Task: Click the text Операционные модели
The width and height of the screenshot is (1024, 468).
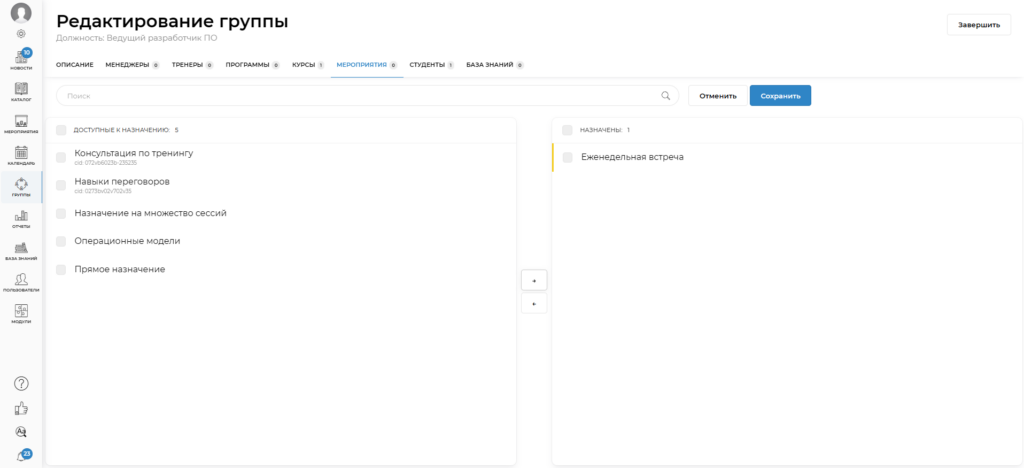Action: click(x=127, y=241)
